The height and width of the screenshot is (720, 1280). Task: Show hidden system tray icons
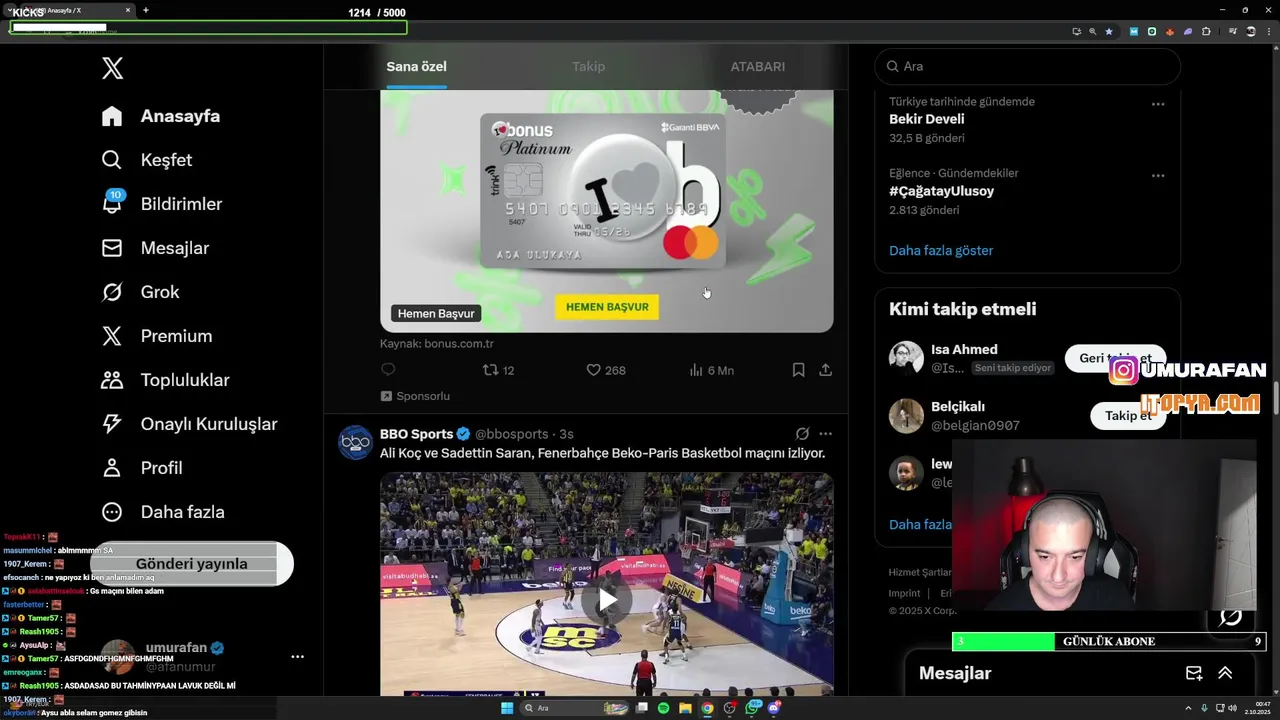pyautogui.click(x=1189, y=708)
